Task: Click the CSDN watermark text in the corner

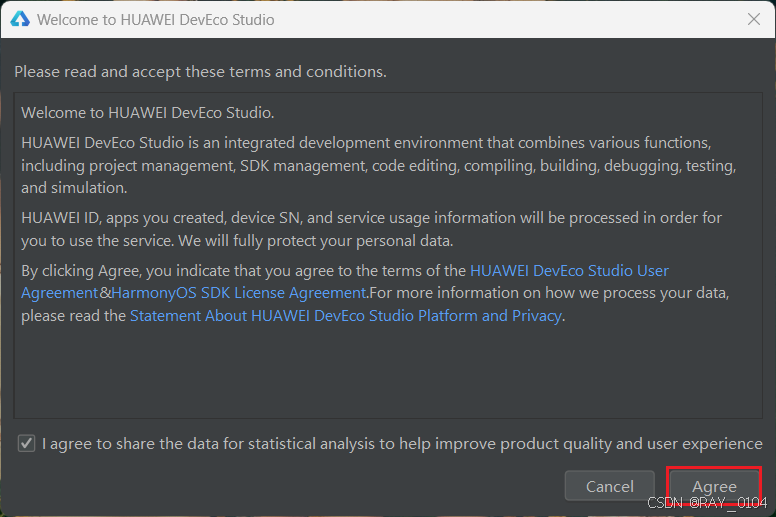Action: pyautogui.click(x=706, y=503)
